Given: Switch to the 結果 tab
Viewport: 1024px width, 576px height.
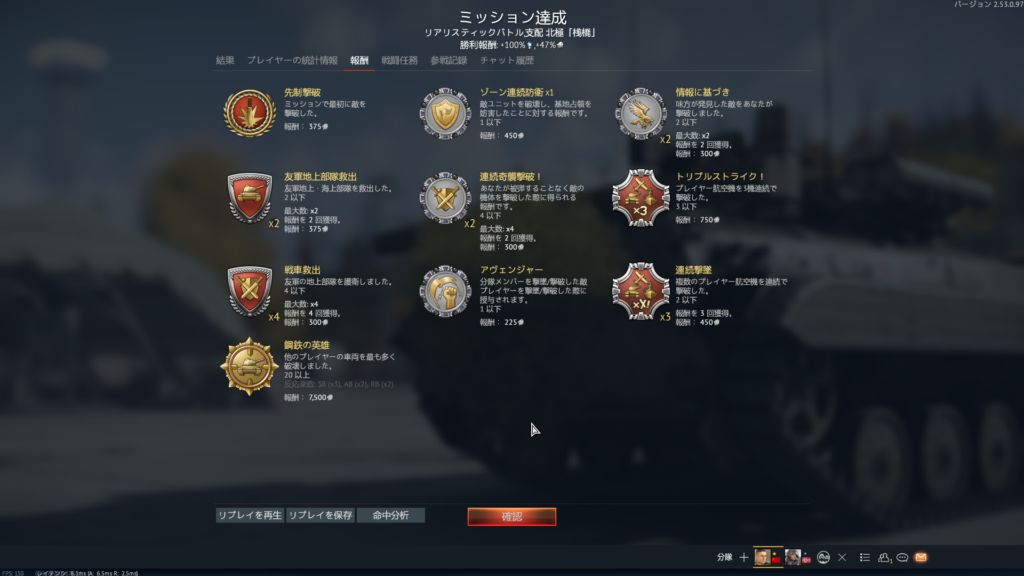Looking at the screenshot, I should point(225,60).
